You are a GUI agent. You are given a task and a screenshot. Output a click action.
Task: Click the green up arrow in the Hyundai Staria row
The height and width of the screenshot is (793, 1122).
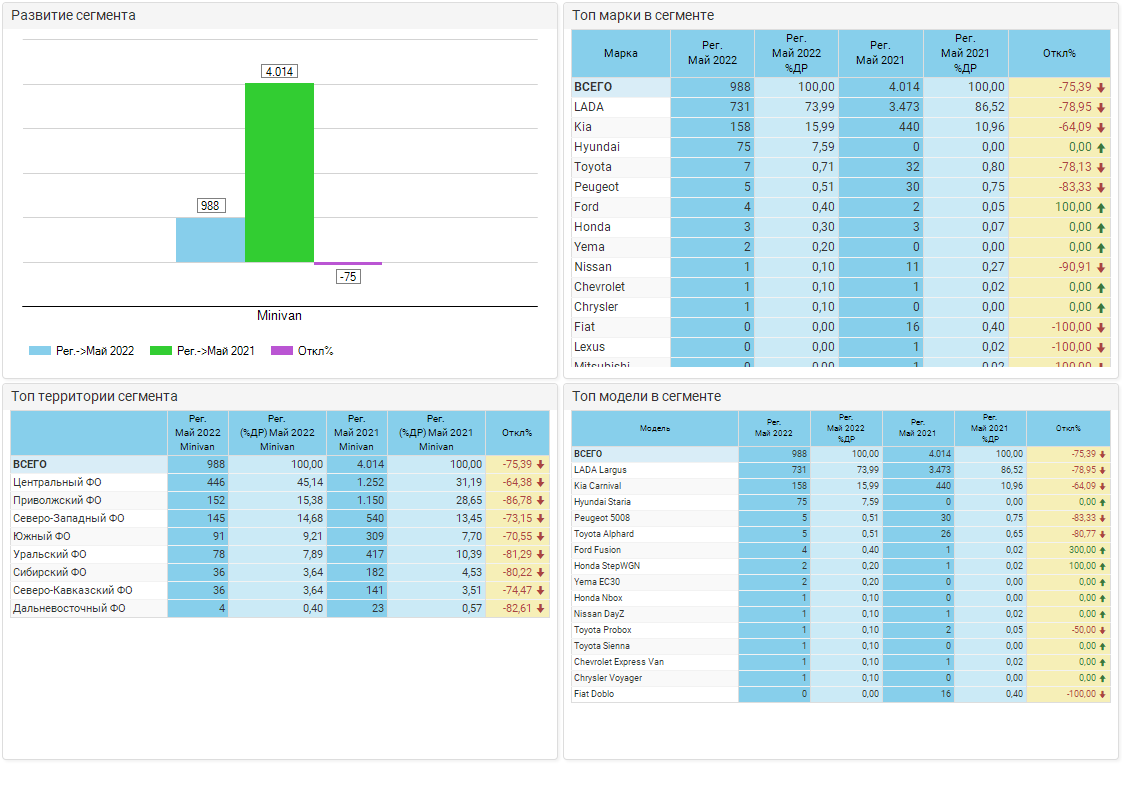1102,502
